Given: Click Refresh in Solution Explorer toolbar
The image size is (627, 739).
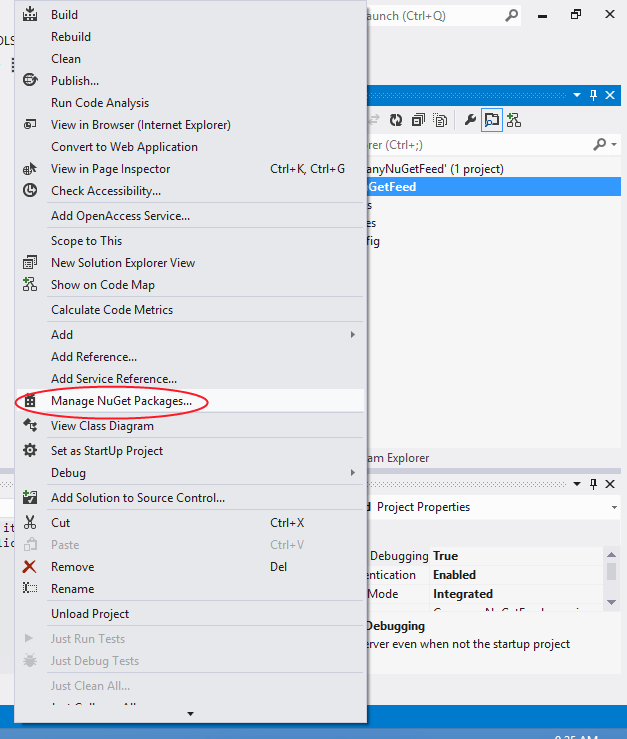Looking at the screenshot, I should coord(396,121).
